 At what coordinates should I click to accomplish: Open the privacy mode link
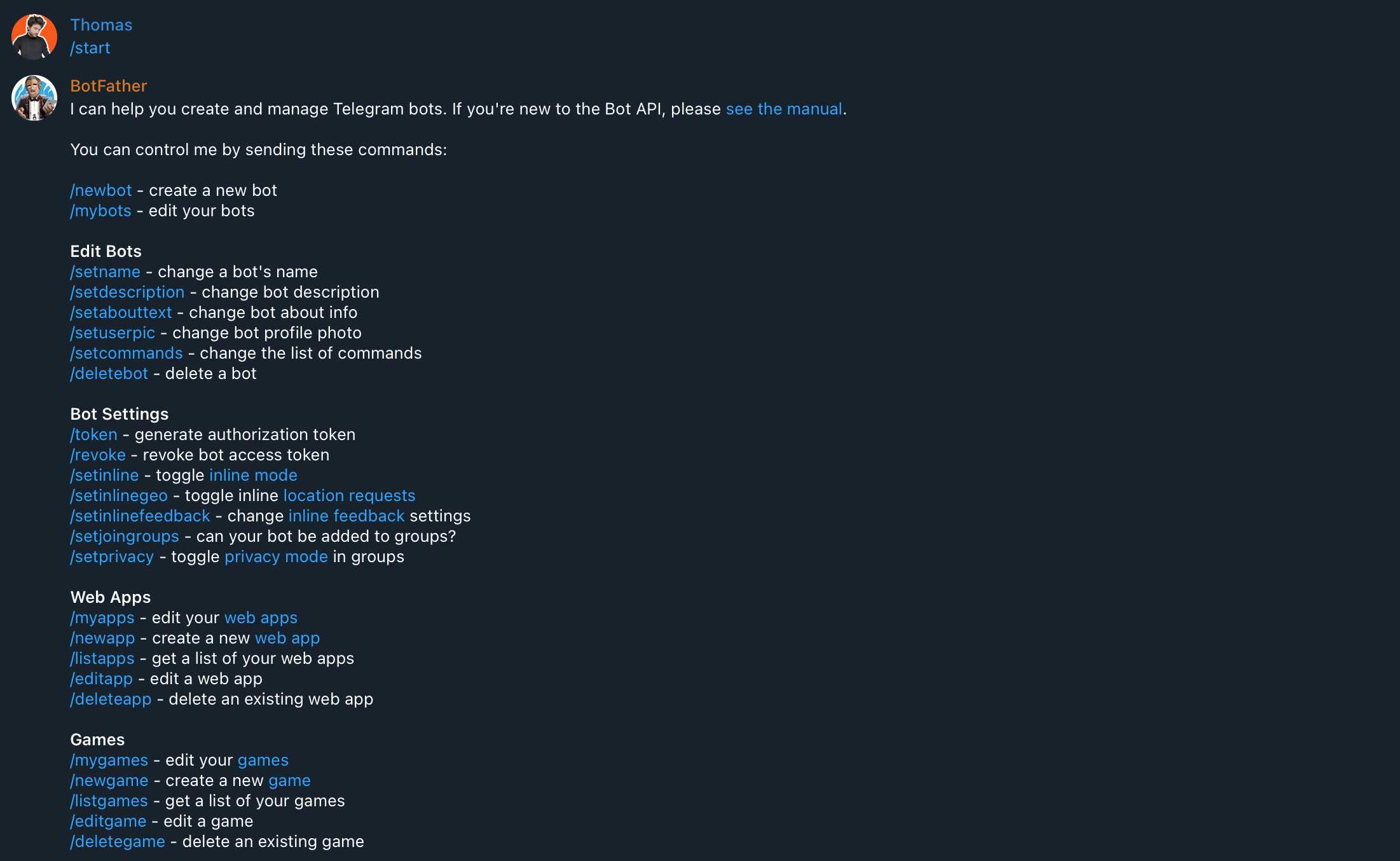pos(276,556)
